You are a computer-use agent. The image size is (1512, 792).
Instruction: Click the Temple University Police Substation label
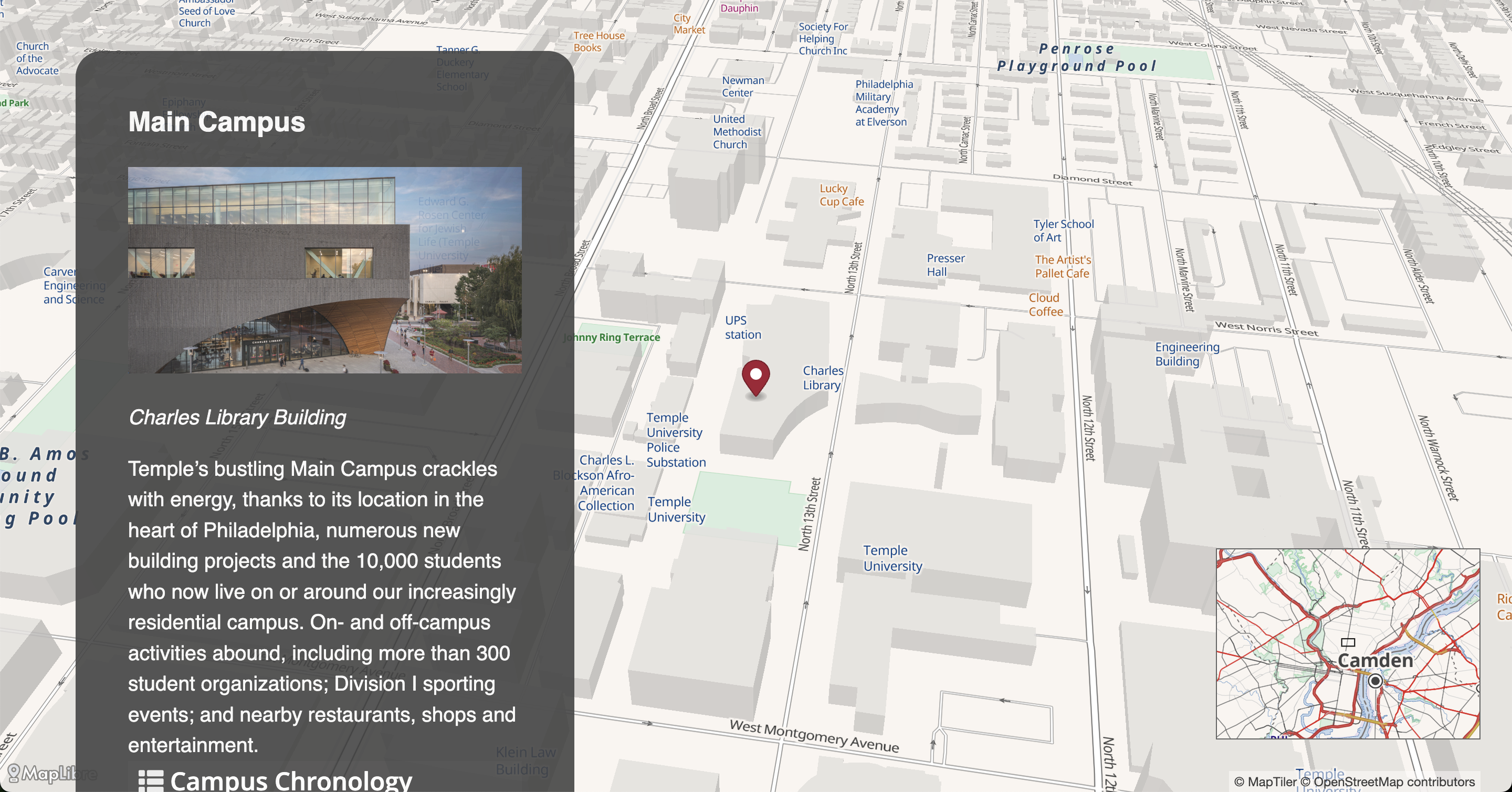coord(676,440)
